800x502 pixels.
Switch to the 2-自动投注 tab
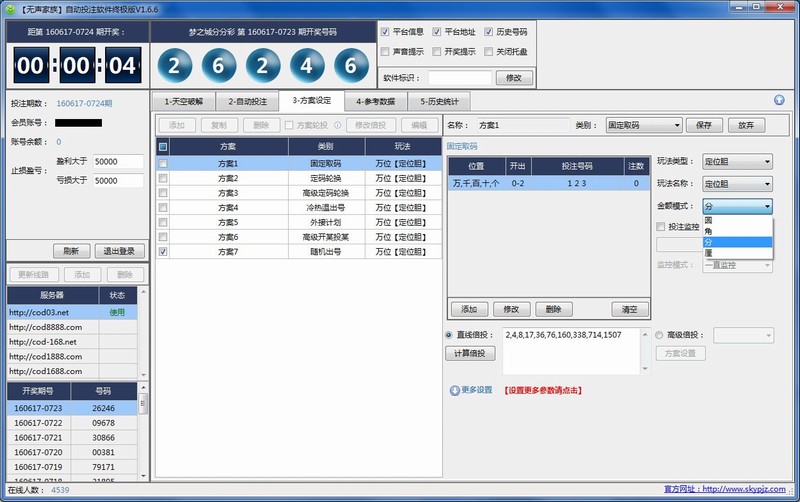[x=249, y=101]
